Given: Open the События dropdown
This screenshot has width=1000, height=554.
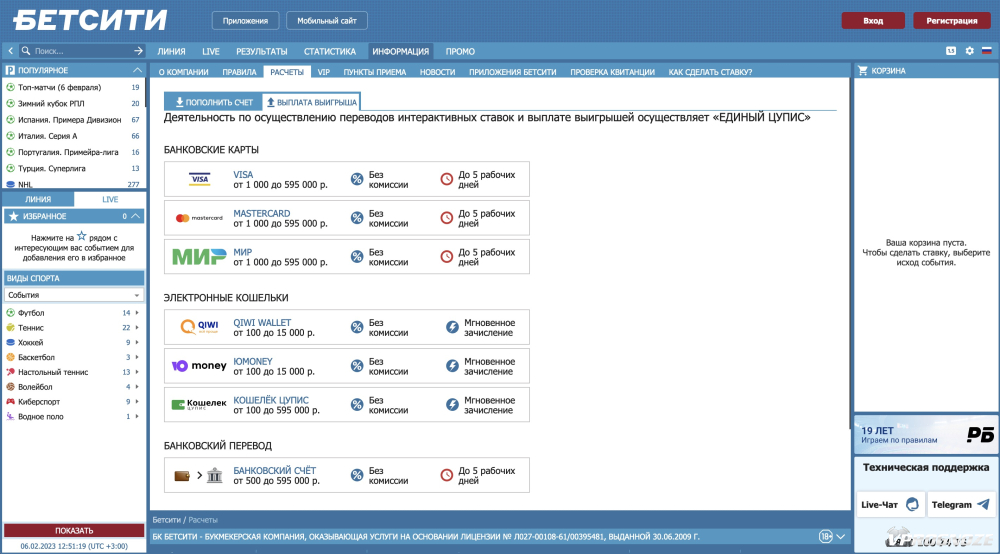Looking at the screenshot, I should pos(73,295).
